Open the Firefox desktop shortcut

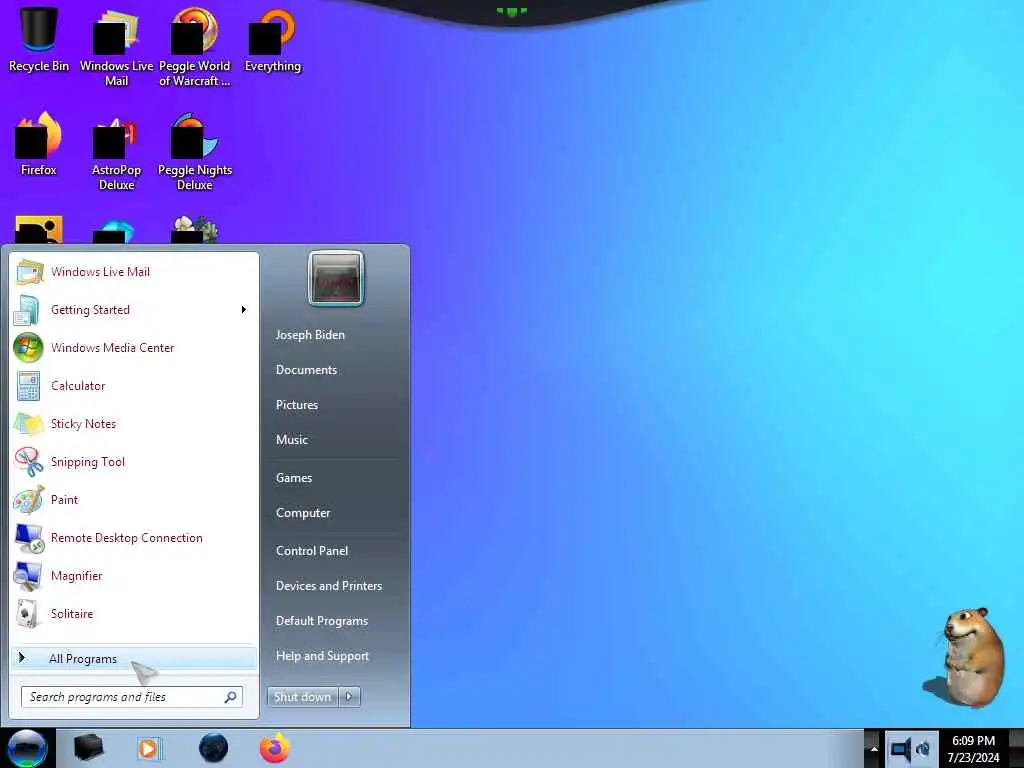pos(39,144)
